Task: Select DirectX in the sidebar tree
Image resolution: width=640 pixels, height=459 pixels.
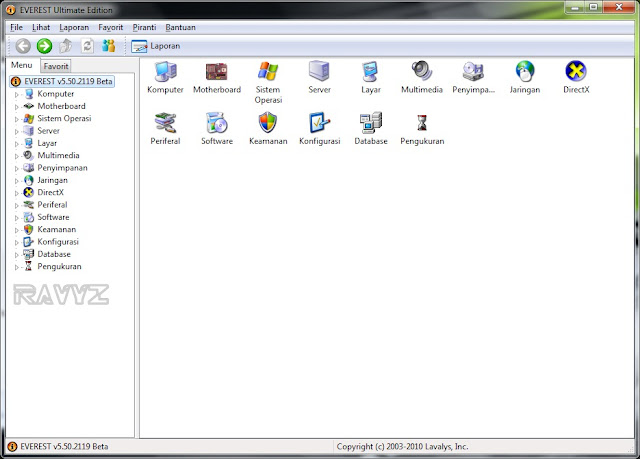Action: point(50,192)
